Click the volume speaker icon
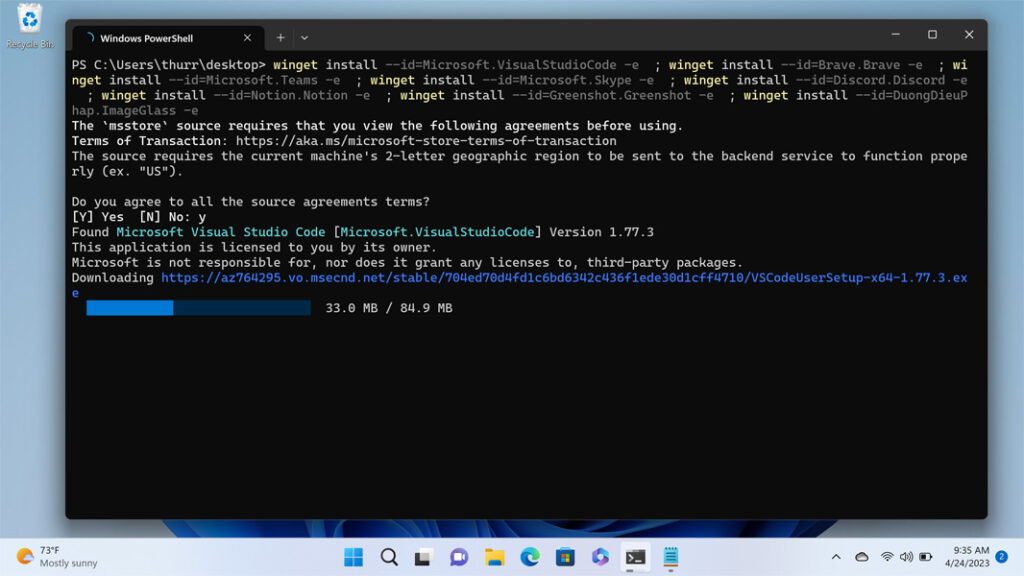Viewport: 1024px width, 576px height. (906, 557)
